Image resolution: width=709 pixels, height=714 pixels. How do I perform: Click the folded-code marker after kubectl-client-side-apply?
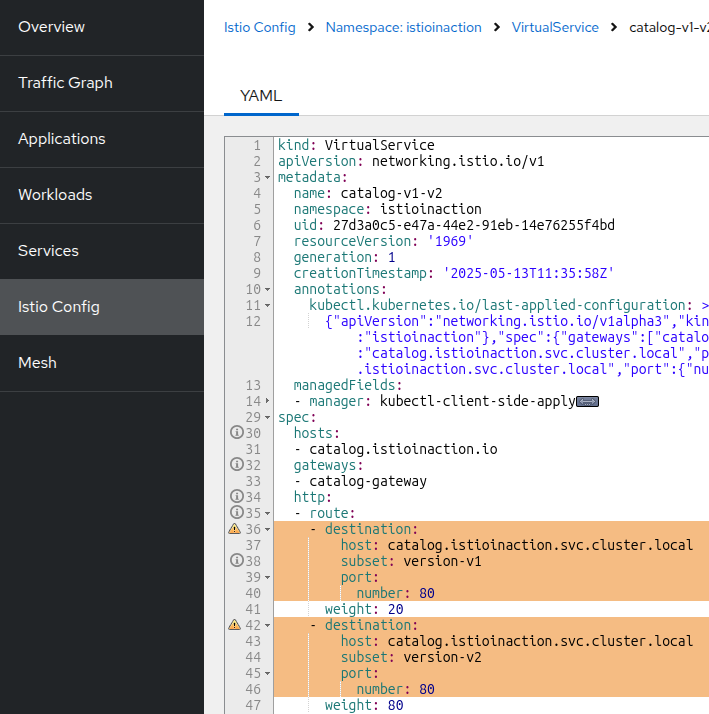(587, 402)
